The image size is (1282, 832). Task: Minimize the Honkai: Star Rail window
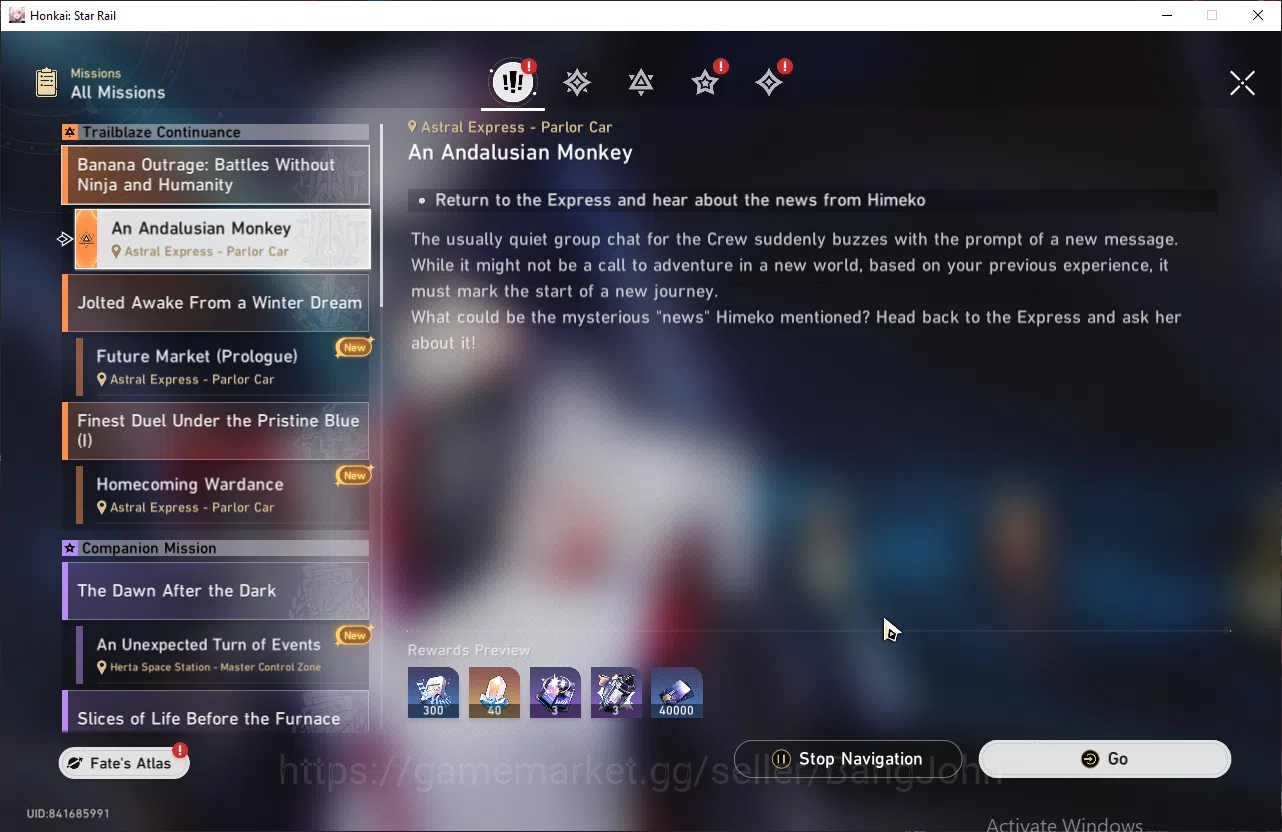coord(1166,15)
